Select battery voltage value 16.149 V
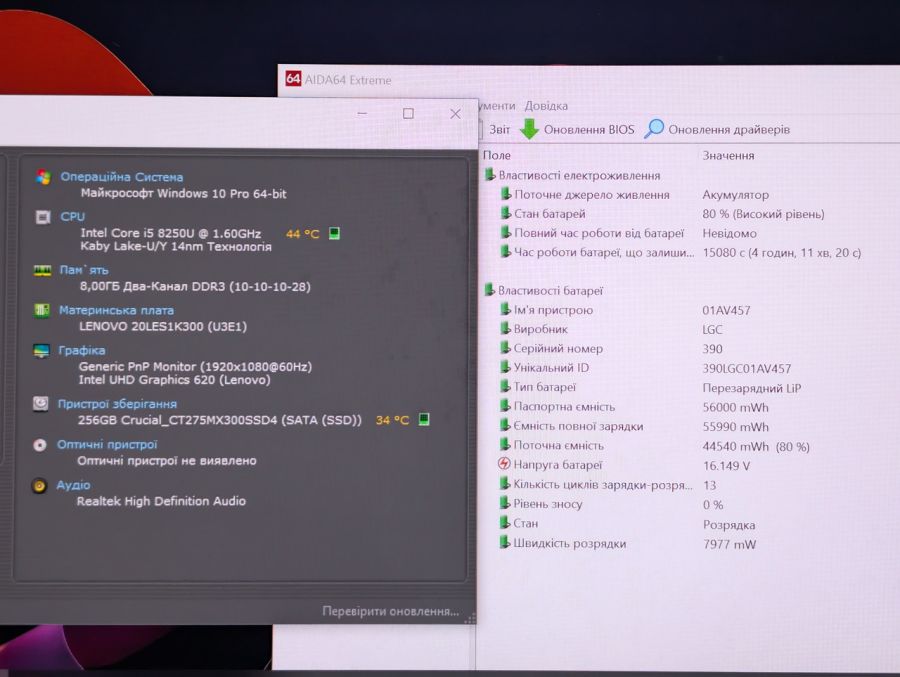Viewport: 900px width, 677px height. point(726,466)
